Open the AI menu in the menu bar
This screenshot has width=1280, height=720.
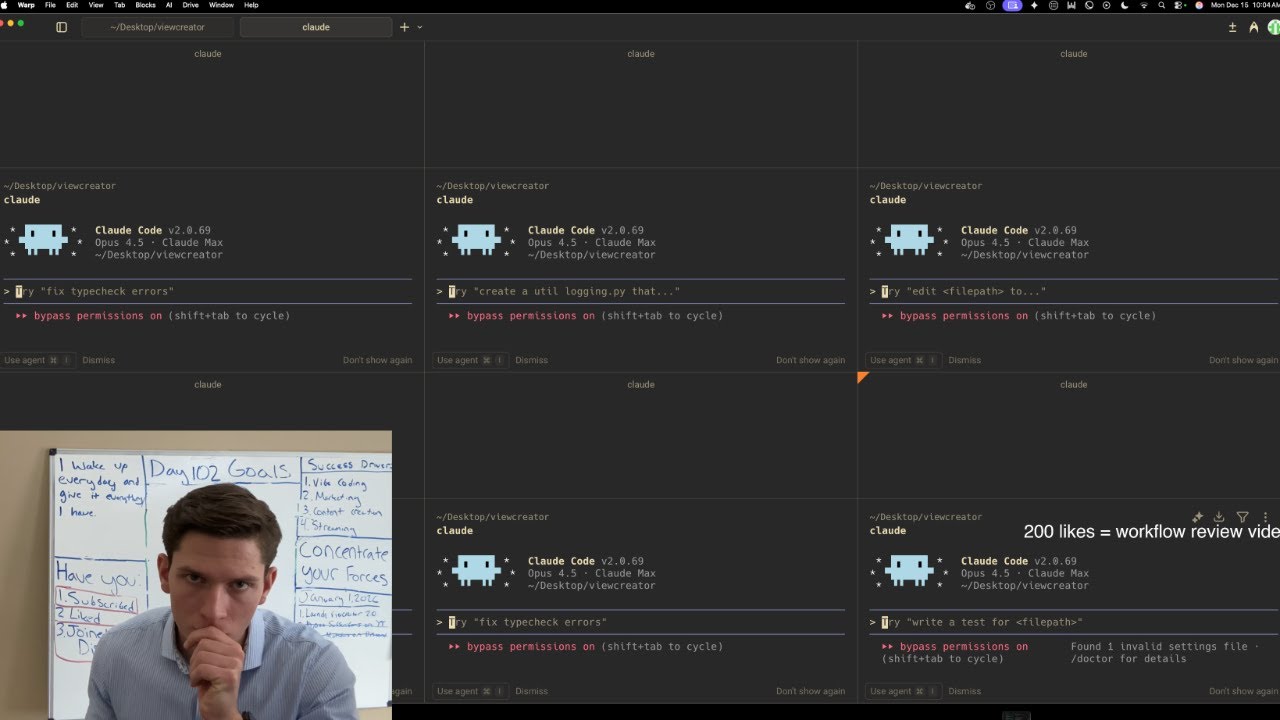point(169,5)
